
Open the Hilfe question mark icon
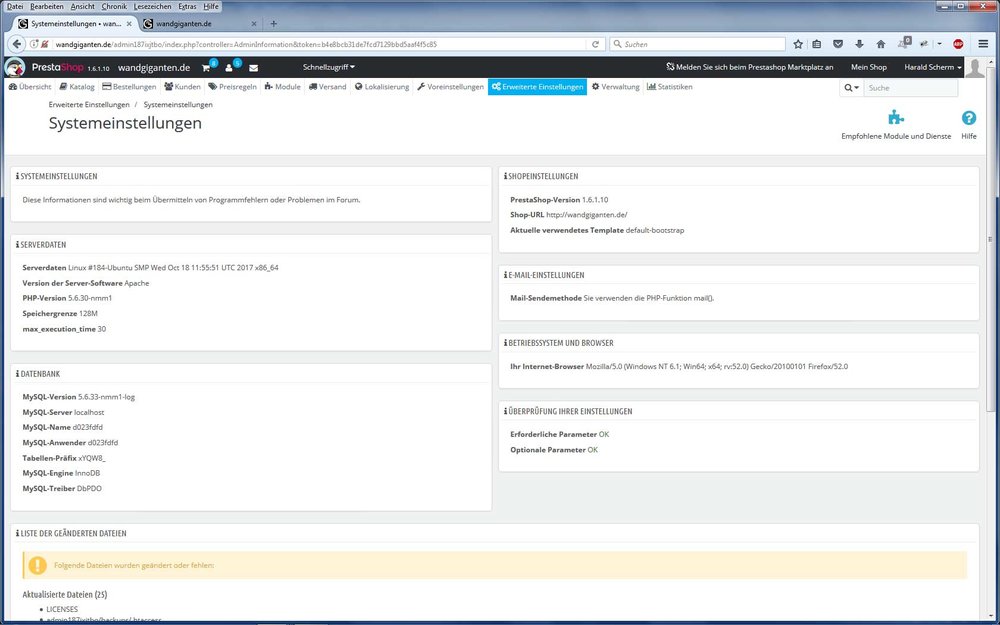point(969,117)
